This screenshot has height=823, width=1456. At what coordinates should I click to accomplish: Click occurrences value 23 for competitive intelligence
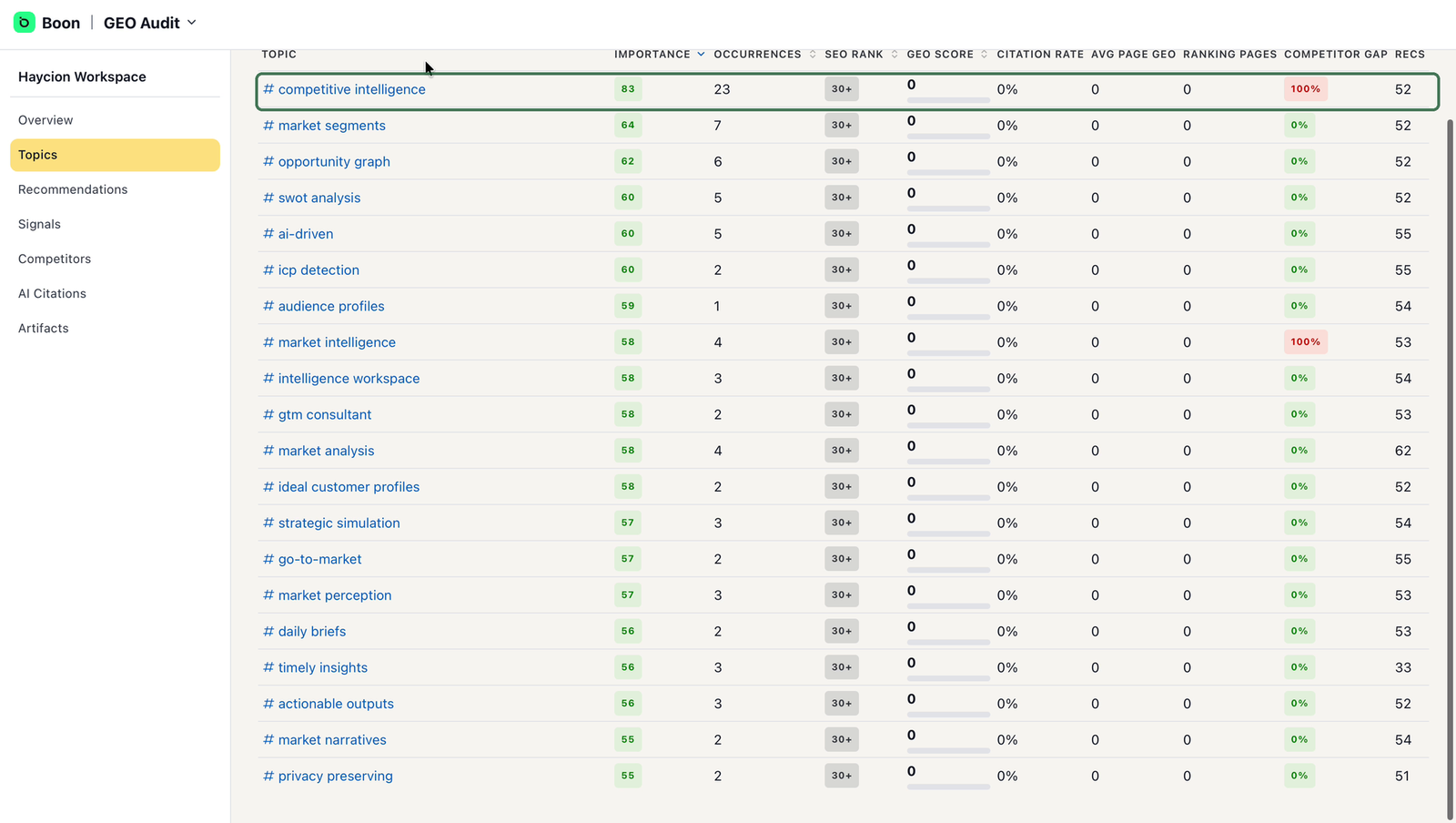pos(722,89)
